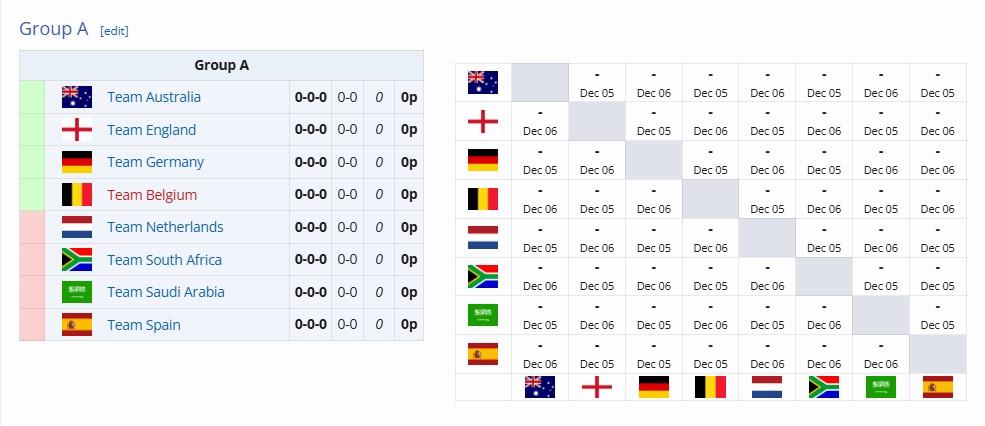Image resolution: width=985 pixels, height=426 pixels.
Task: Click the Australia vs England Dec 05 match cell
Action: (x=597, y=83)
